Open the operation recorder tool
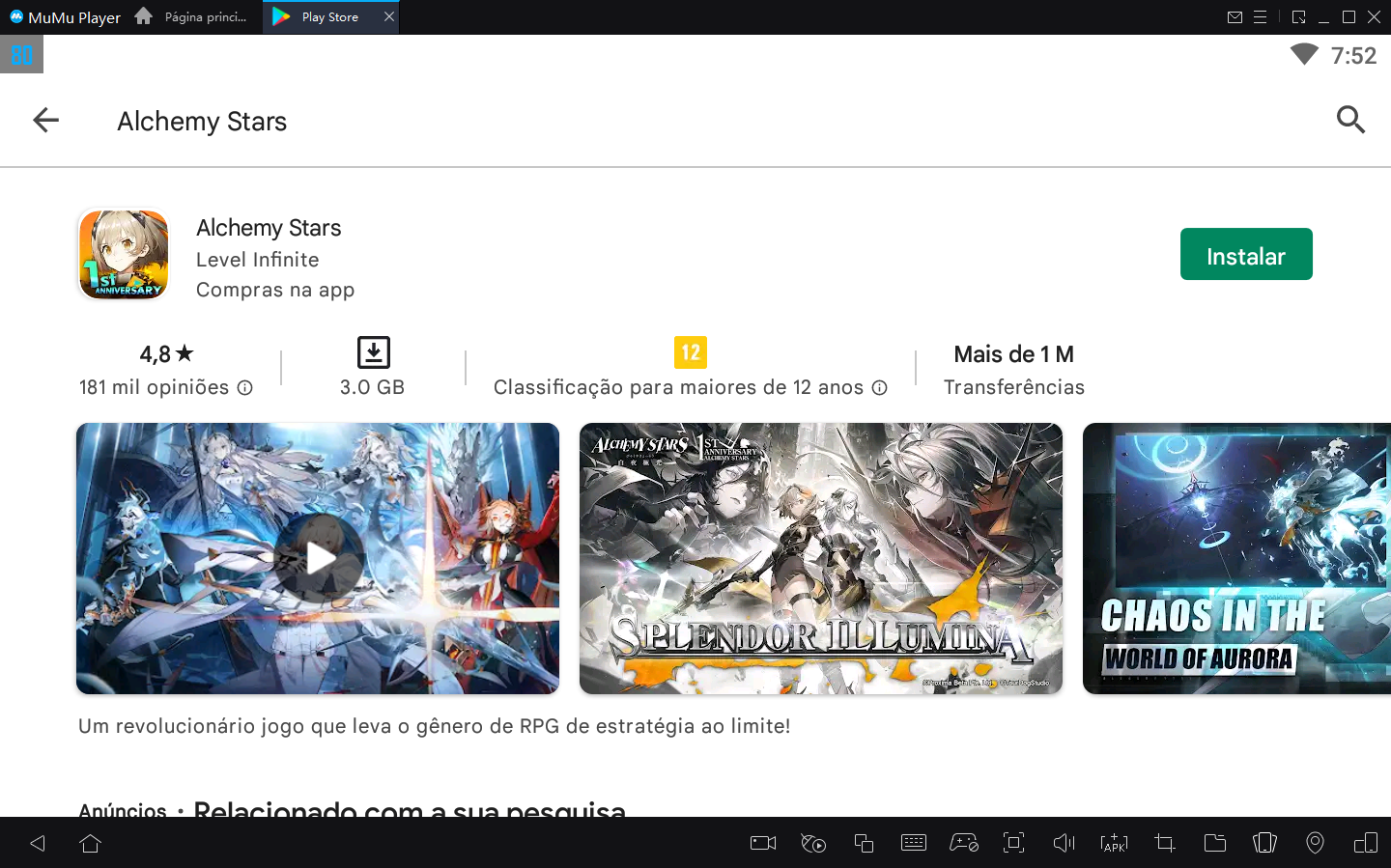 tap(813, 843)
